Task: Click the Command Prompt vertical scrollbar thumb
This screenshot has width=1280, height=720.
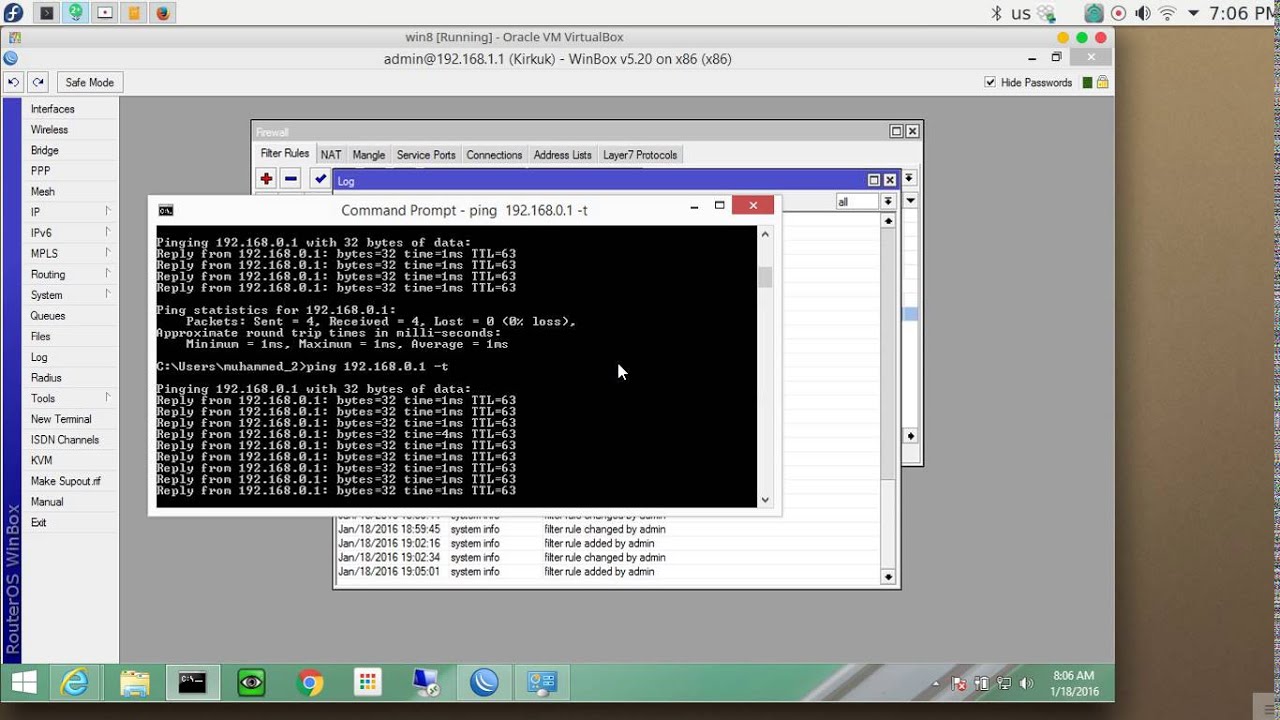Action: point(765,277)
